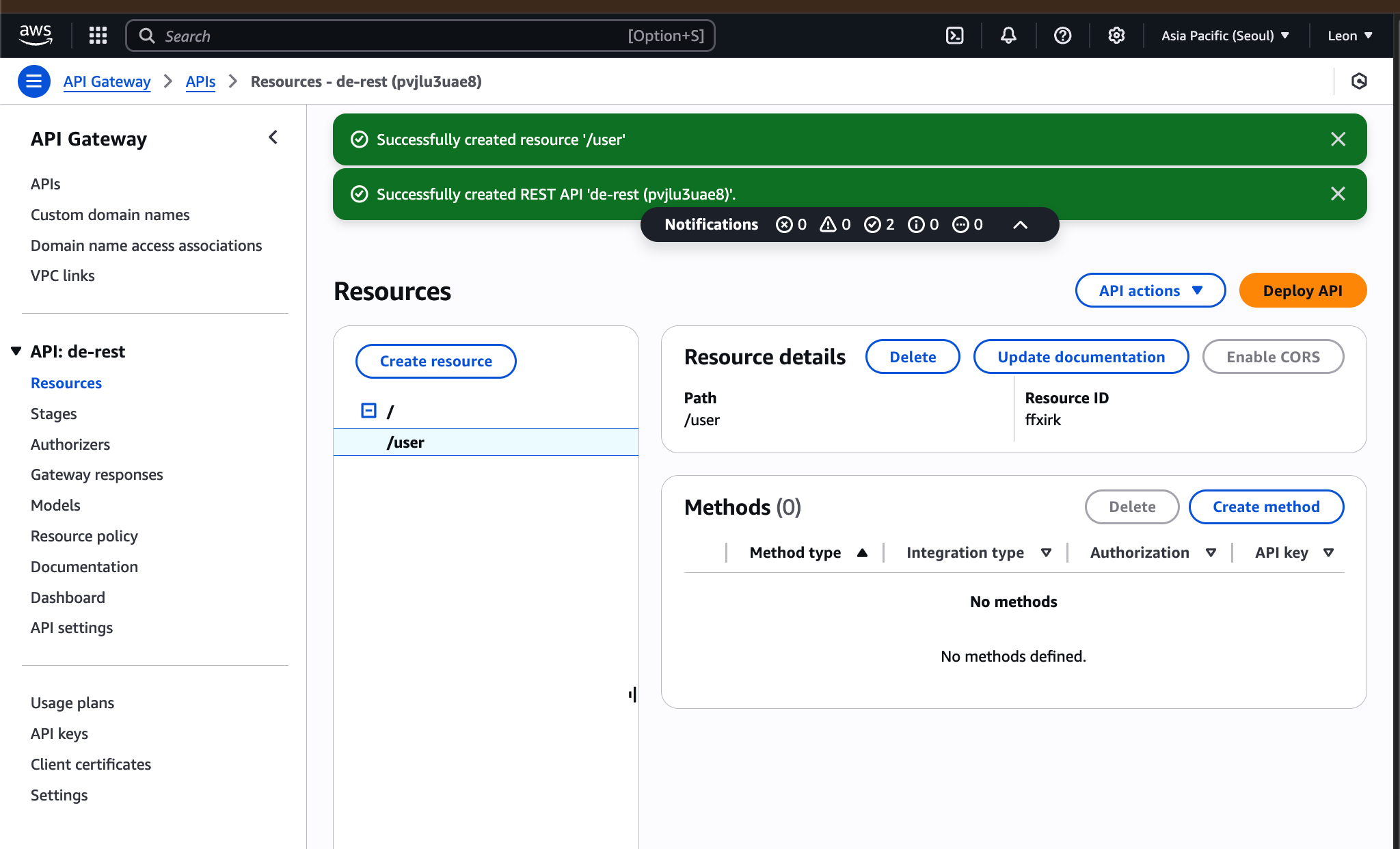Open Stages in the sidebar
The width and height of the screenshot is (1400, 849).
[53, 414]
